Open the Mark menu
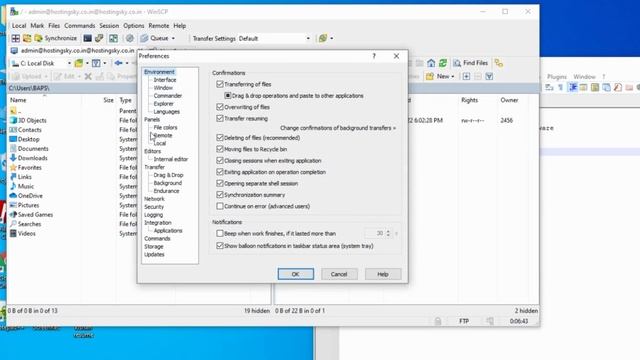Viewport: 640px width, 360px height. click(x=37, y=26)
